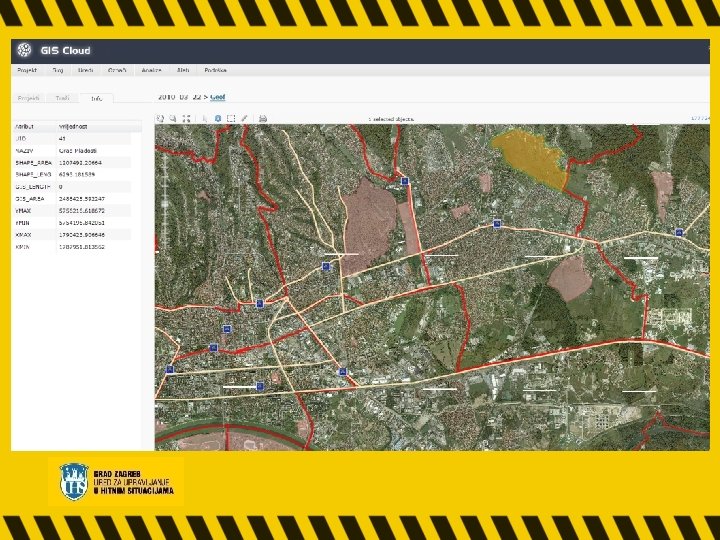Select the zoom magnifier tool
This screenshot has height=540, width=720.
173,118
